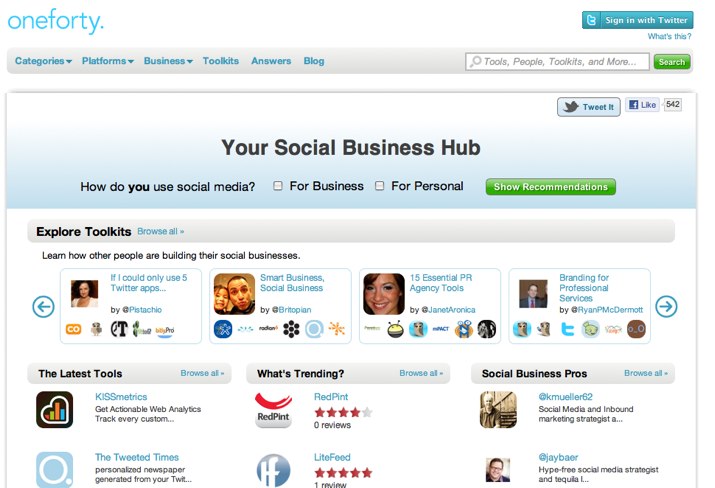Open the Toolkits navigation item
The width and height of the screenshot is (715, 488).
pos(221,61)
